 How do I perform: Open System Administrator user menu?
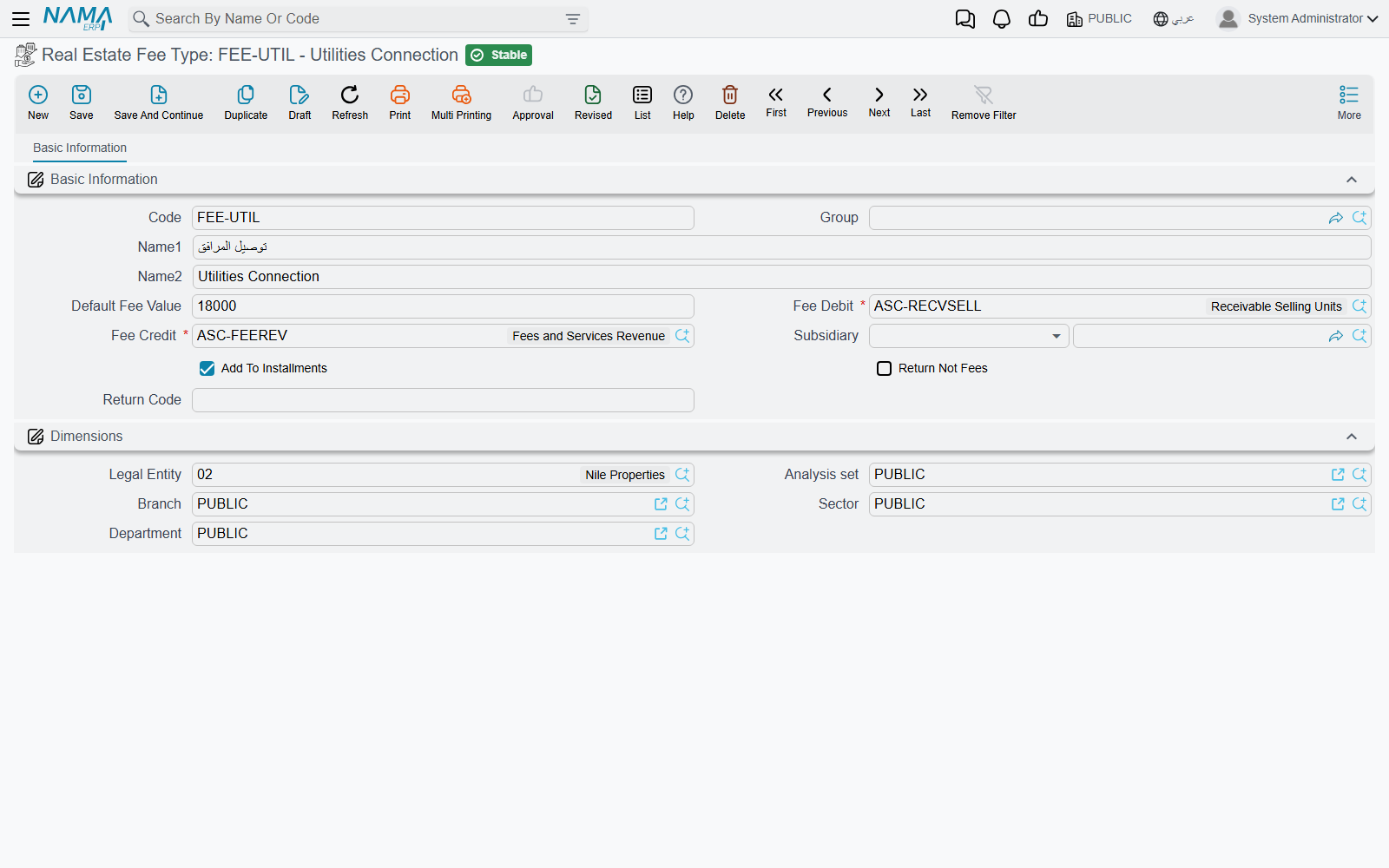1298,18
